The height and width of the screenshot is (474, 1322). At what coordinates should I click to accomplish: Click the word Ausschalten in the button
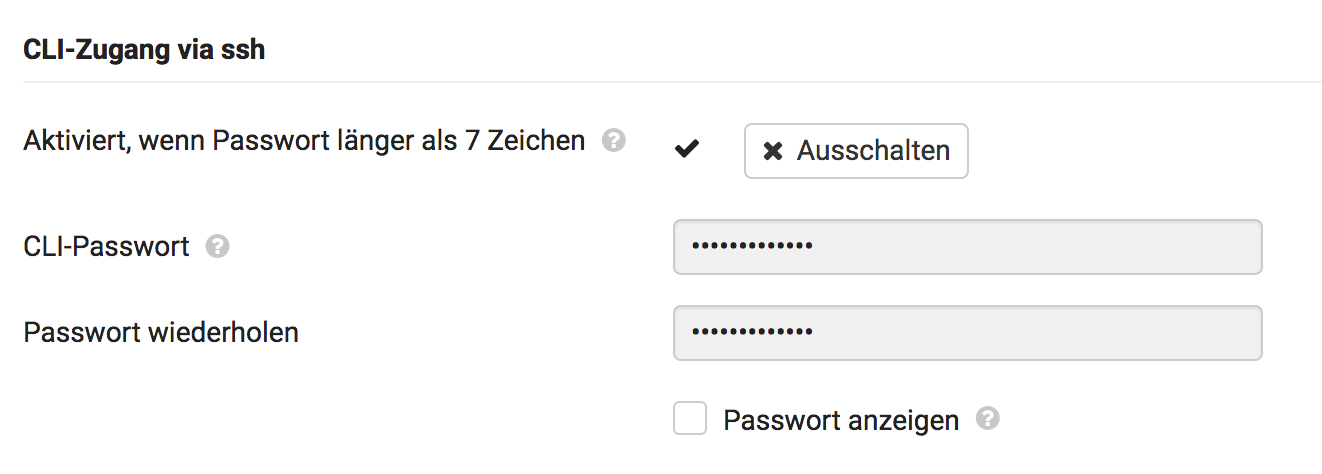tap(872, 151)
